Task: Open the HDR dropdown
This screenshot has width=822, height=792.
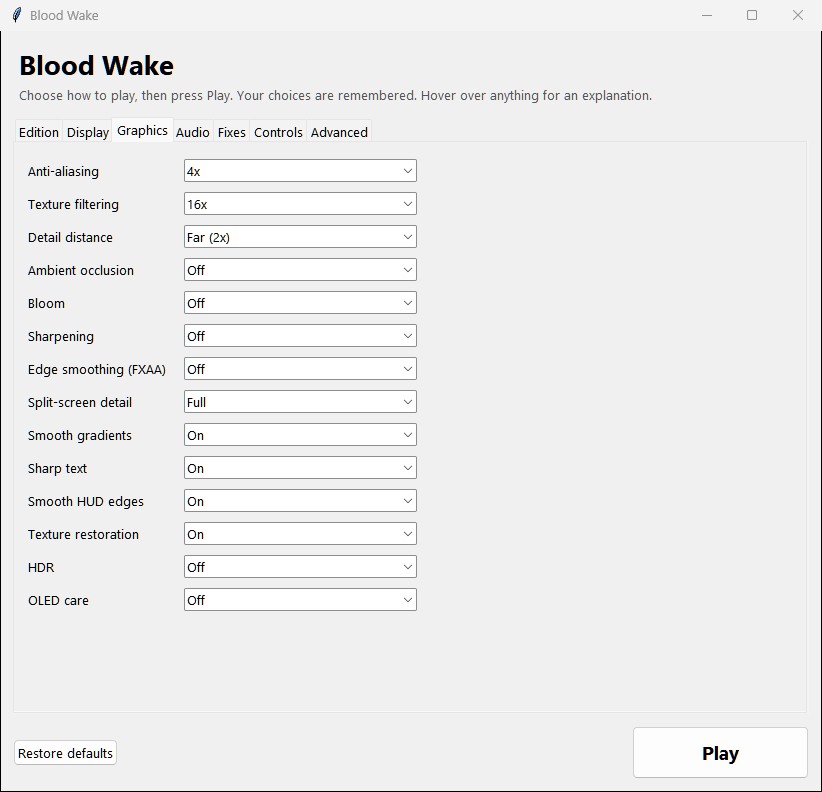Action: click(x=300, y=567)
